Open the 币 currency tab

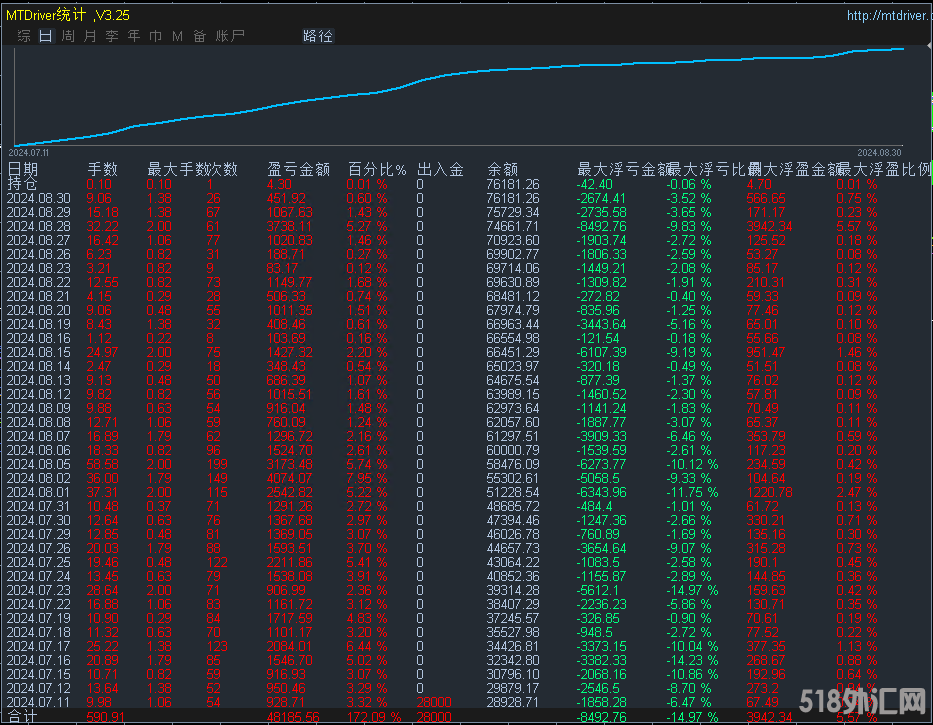[x=156, y=36]
